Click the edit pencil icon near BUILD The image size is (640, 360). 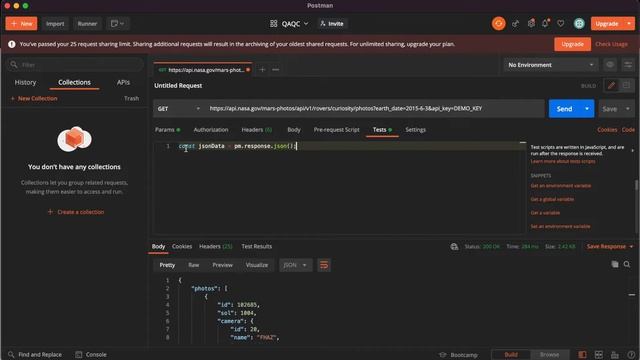[x=611, y=86]
